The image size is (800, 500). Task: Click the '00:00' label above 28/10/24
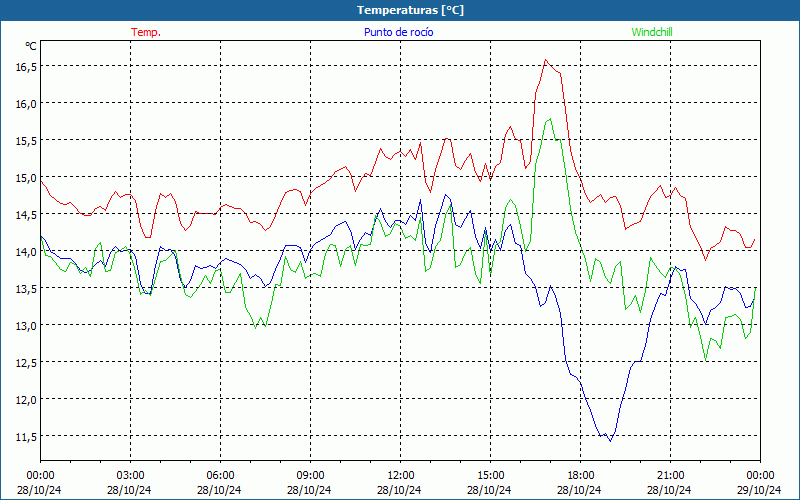(40, 476)
